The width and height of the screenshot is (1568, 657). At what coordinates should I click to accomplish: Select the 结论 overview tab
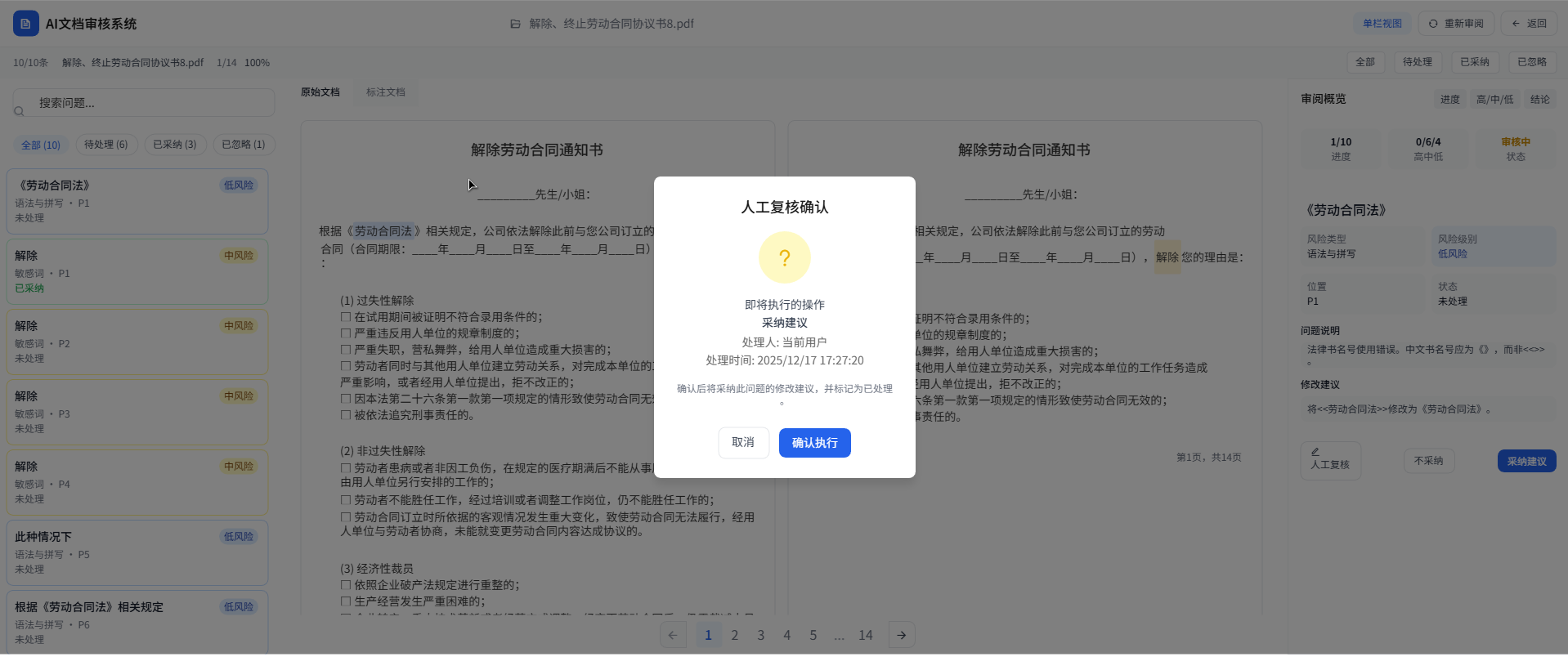click(1540, 100)
